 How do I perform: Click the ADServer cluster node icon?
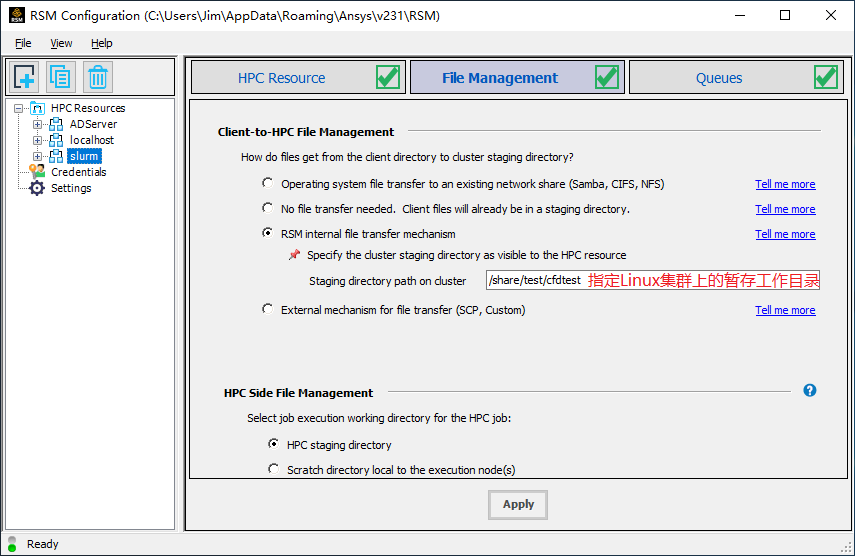tap(56, 124)
